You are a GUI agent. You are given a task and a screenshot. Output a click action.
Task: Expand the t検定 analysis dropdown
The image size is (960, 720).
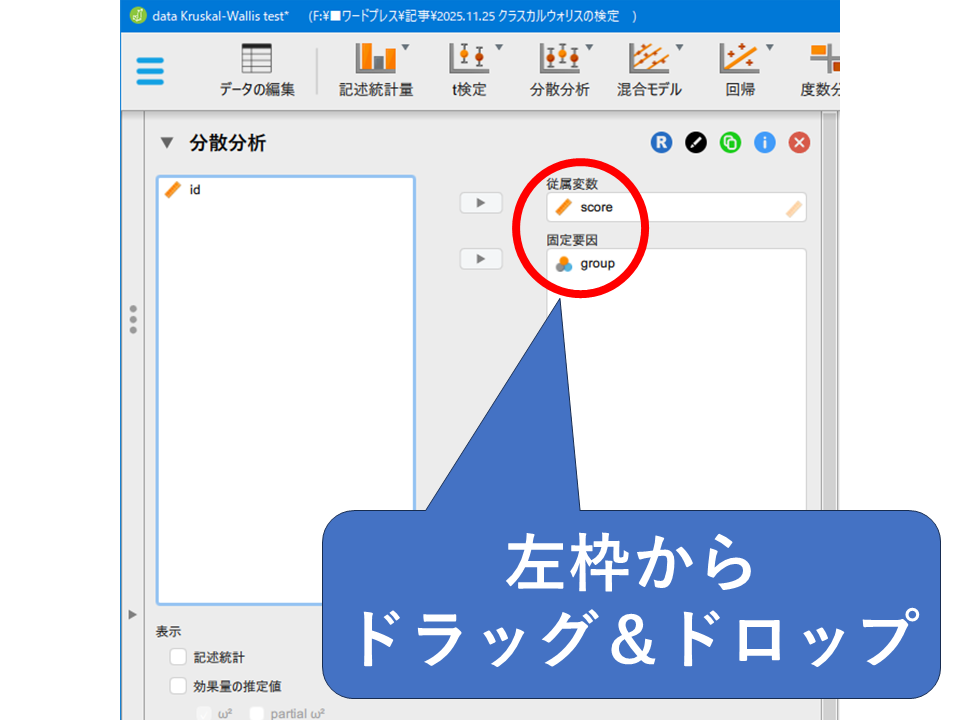468,70
